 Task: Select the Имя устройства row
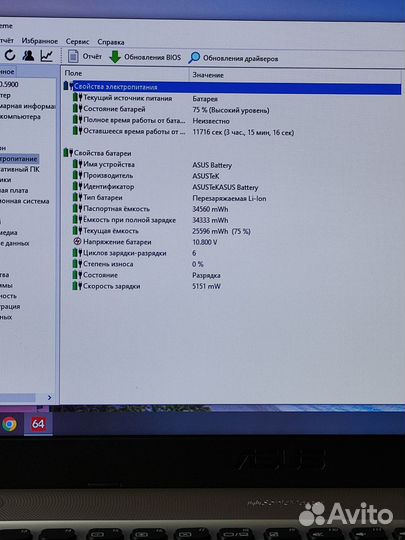pos(232,165)
